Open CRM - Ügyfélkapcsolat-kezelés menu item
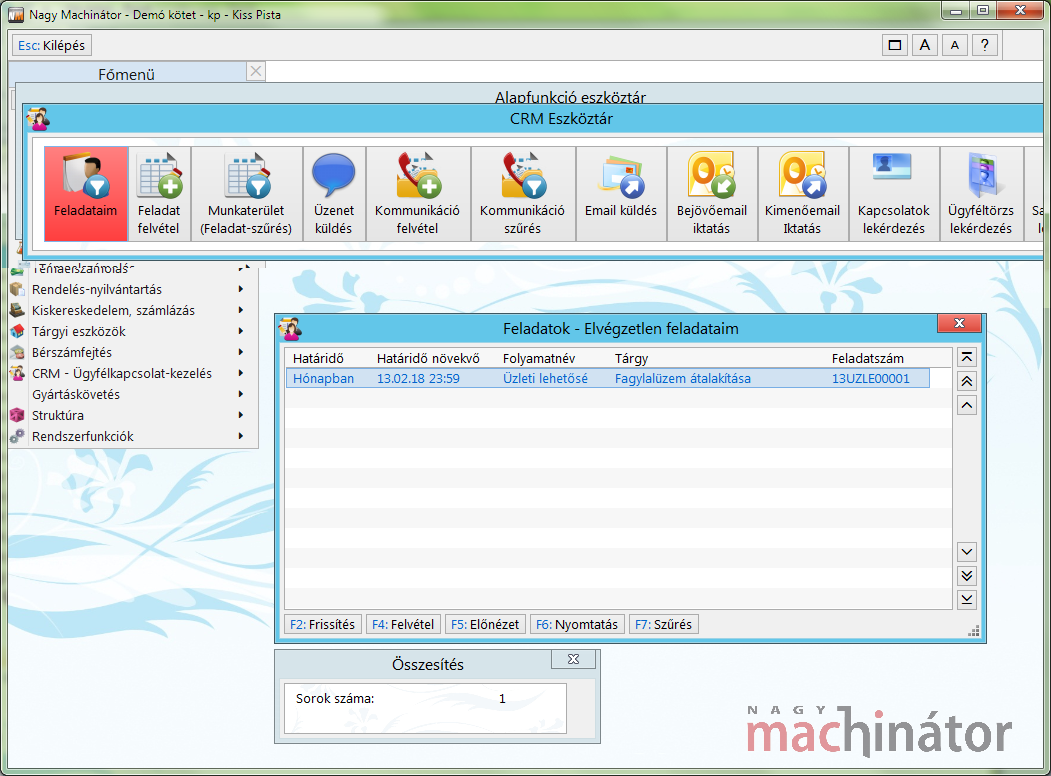 point(133,373)
